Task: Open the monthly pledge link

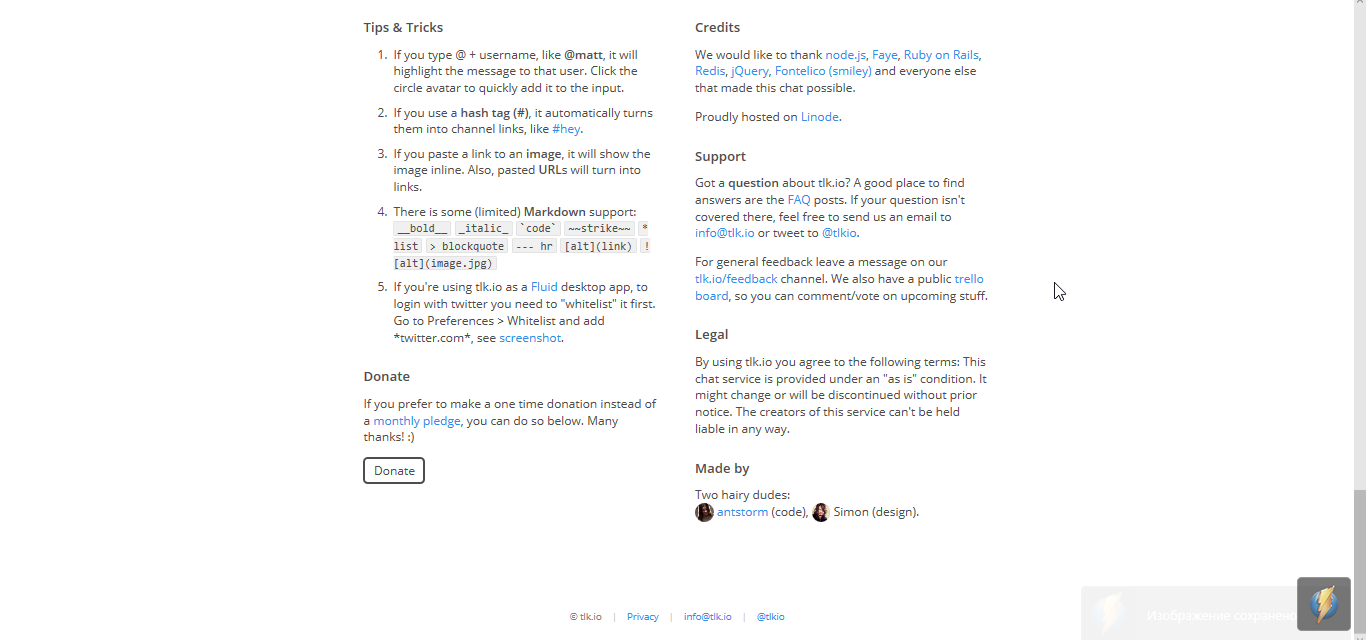Action: click(x=417, y=421)
